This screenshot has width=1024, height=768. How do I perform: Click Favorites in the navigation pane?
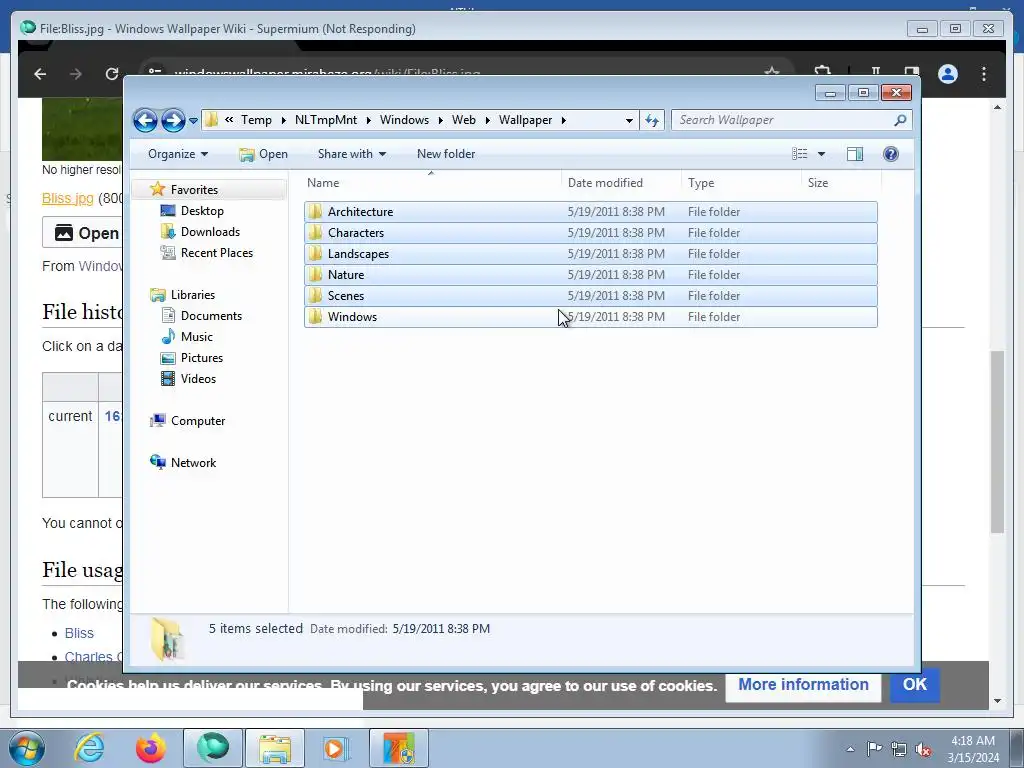tap(194, 189)
